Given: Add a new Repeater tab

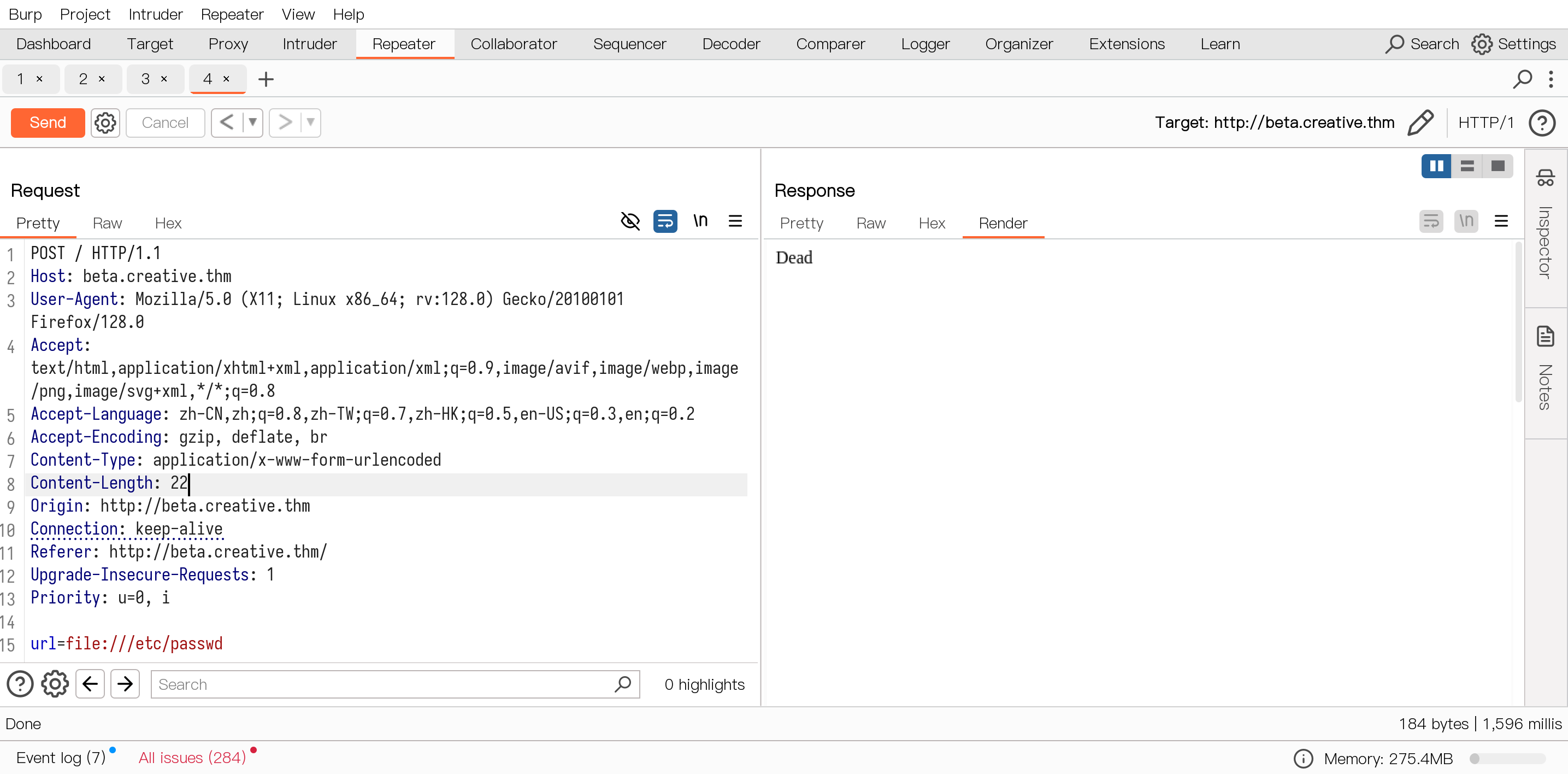Looking at the screenshot, I should 266,79.
